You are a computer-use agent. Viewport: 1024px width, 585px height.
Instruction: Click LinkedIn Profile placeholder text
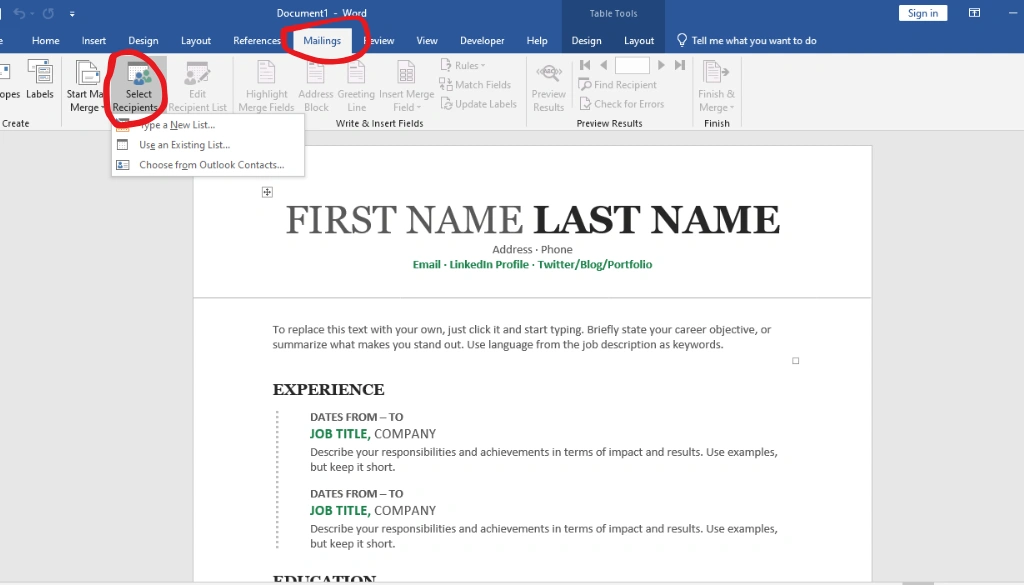(489, 264)
